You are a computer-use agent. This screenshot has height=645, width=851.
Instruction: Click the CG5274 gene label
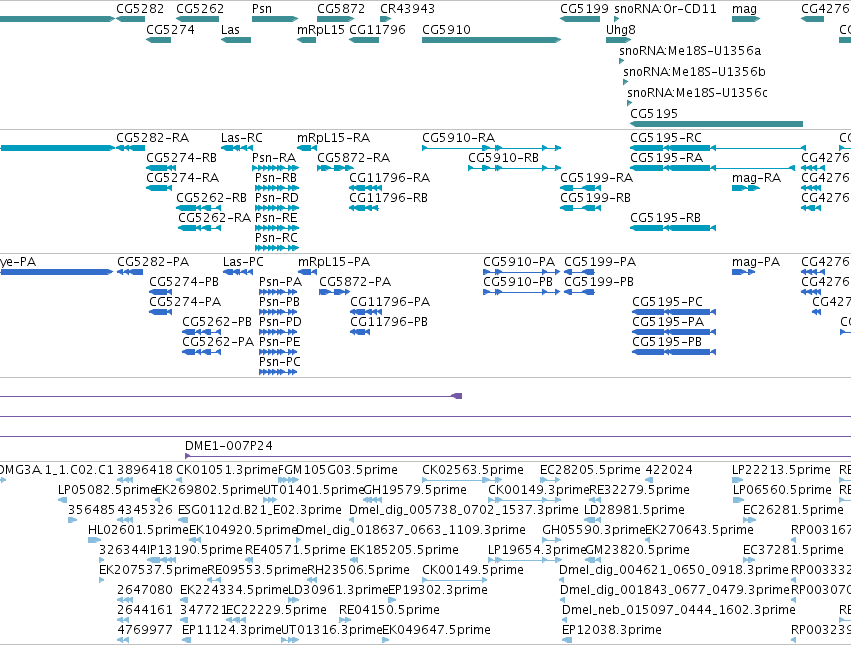pyautogui.click(x=170, y=30)
